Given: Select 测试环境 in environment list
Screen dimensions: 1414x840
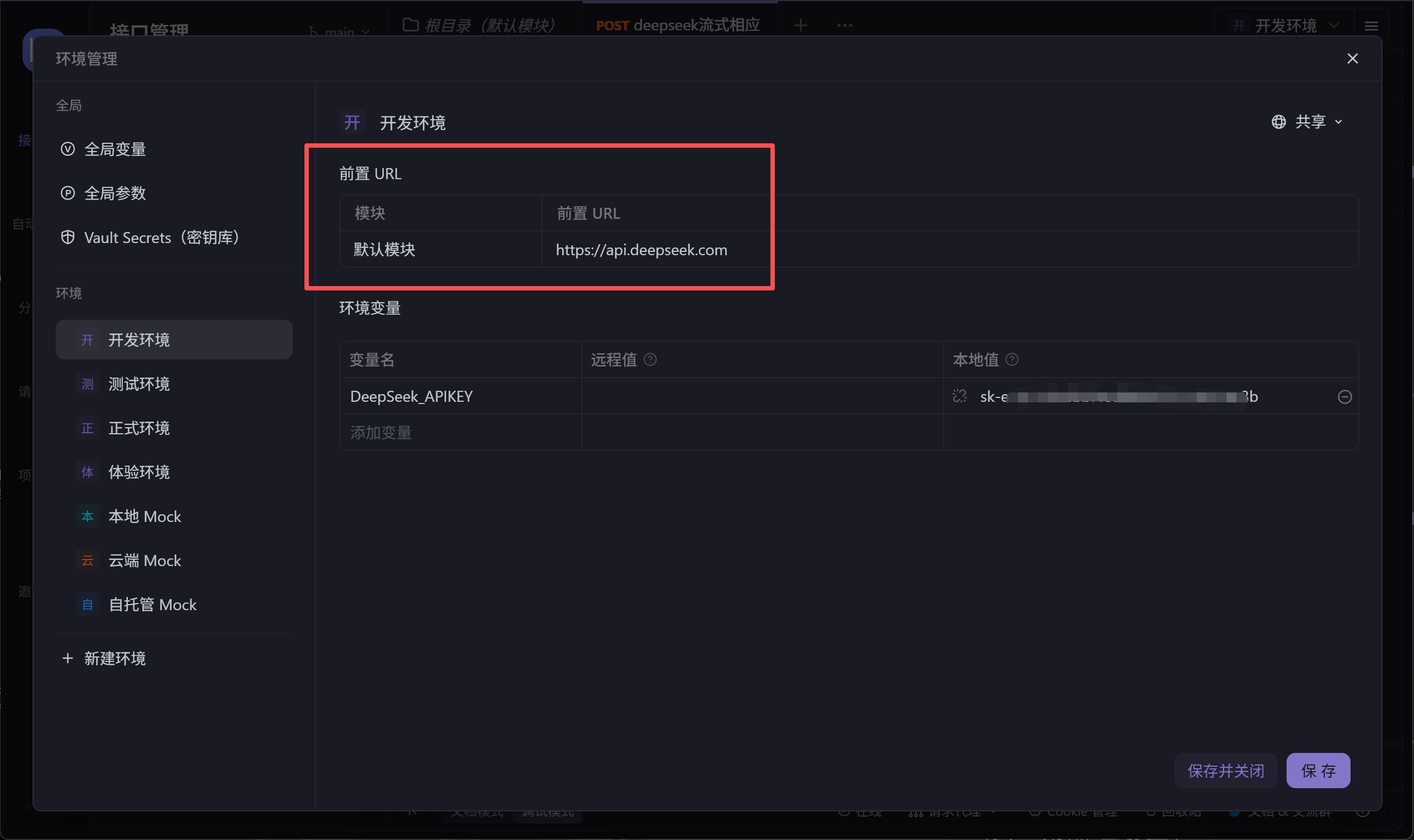Looking at the screenshot, I should pyautogui.click(x=139, y=384).
